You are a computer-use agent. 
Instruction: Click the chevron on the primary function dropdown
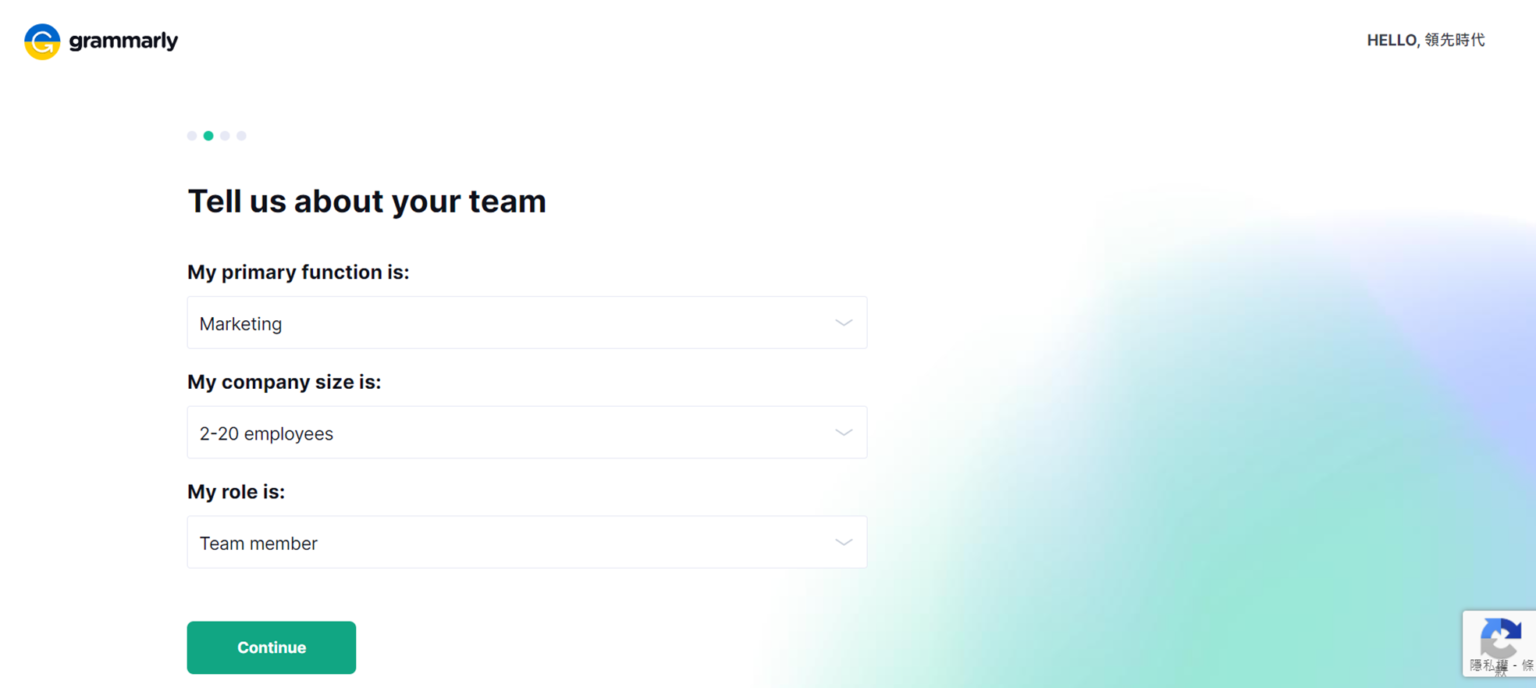[x=843, y=322]
